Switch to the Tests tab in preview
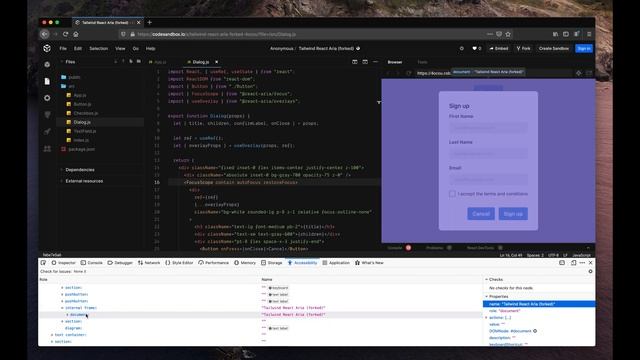 422,62
